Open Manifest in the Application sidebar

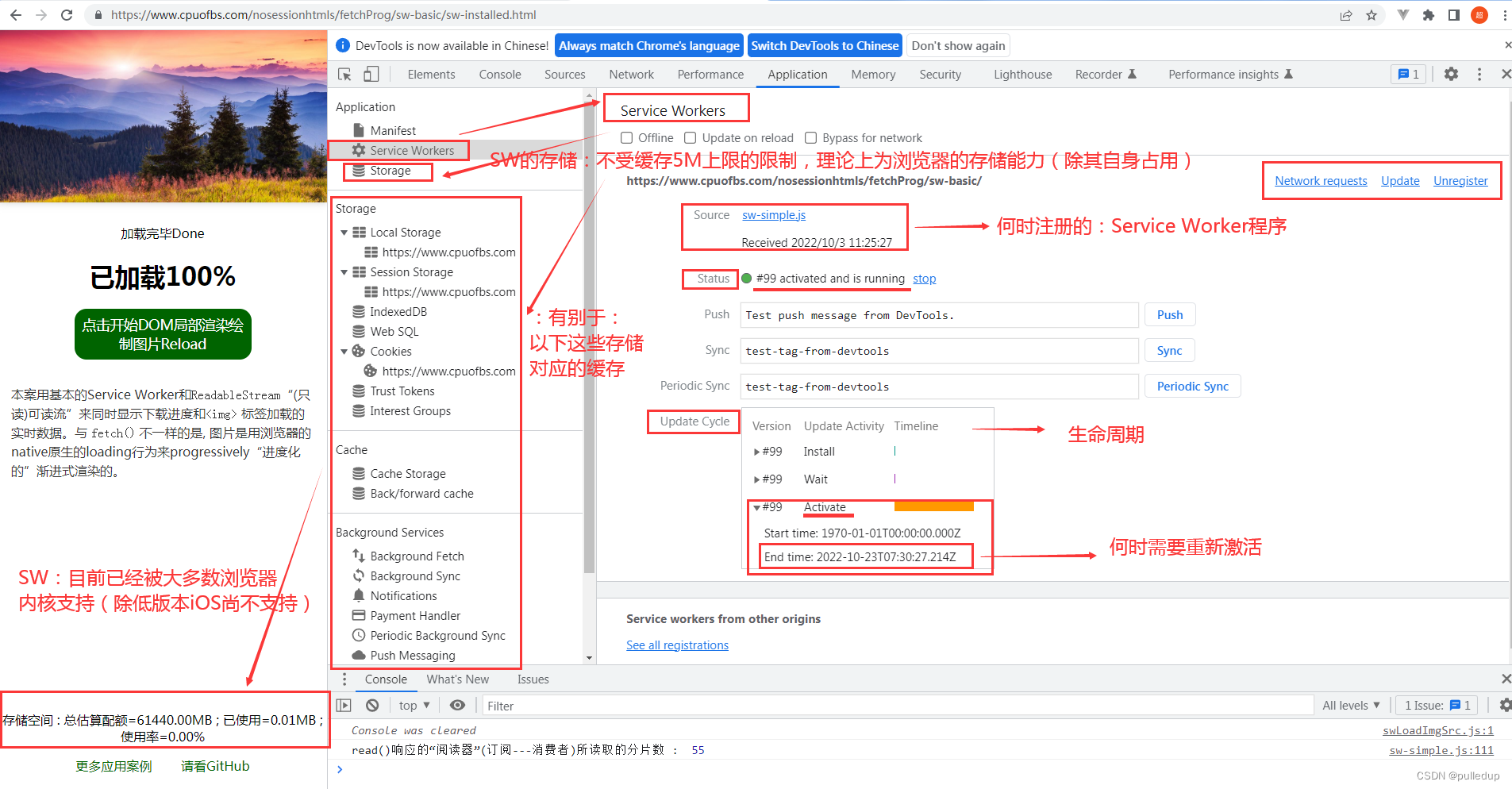point(393,130)
